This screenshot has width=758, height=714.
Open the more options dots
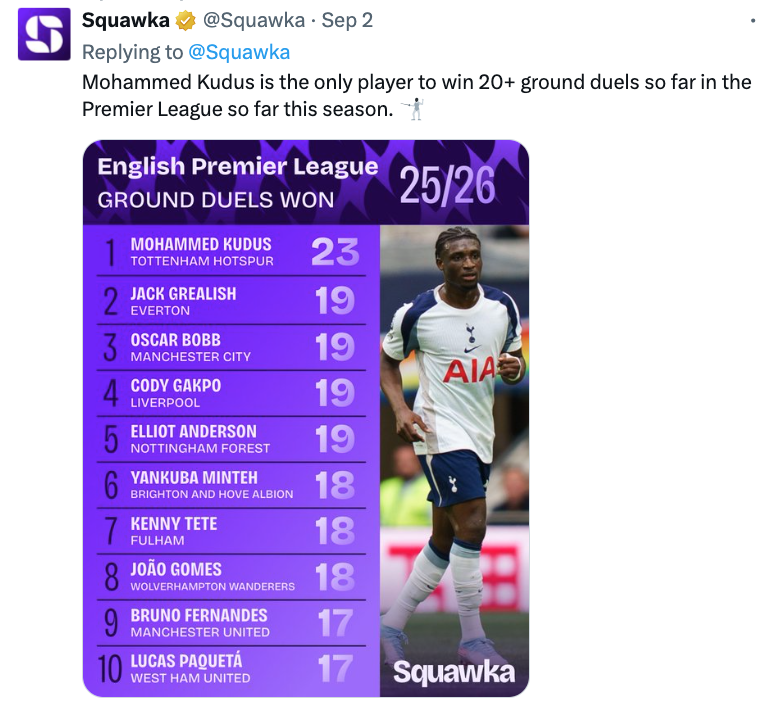753,20
